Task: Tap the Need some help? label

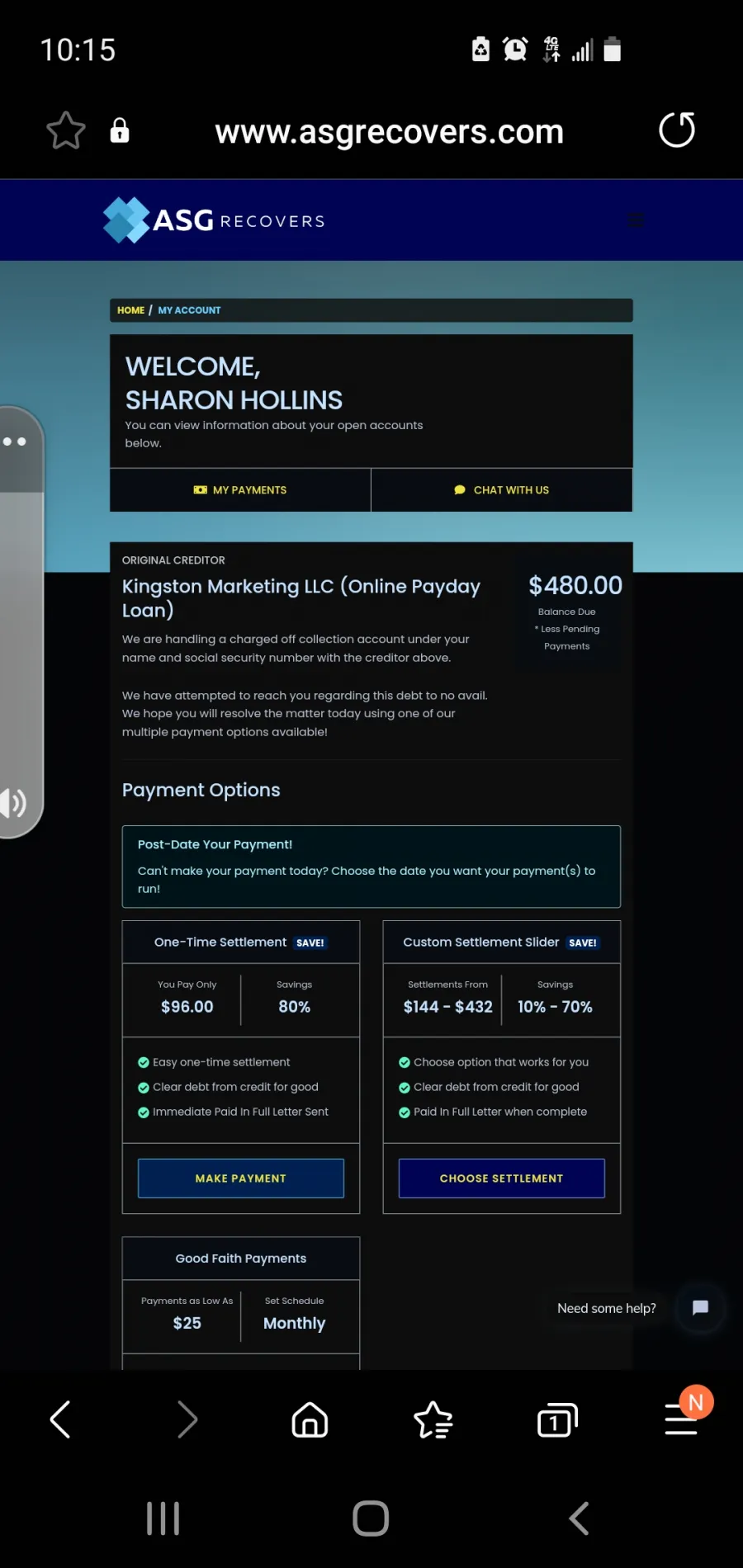Action: pos(607,1308)
